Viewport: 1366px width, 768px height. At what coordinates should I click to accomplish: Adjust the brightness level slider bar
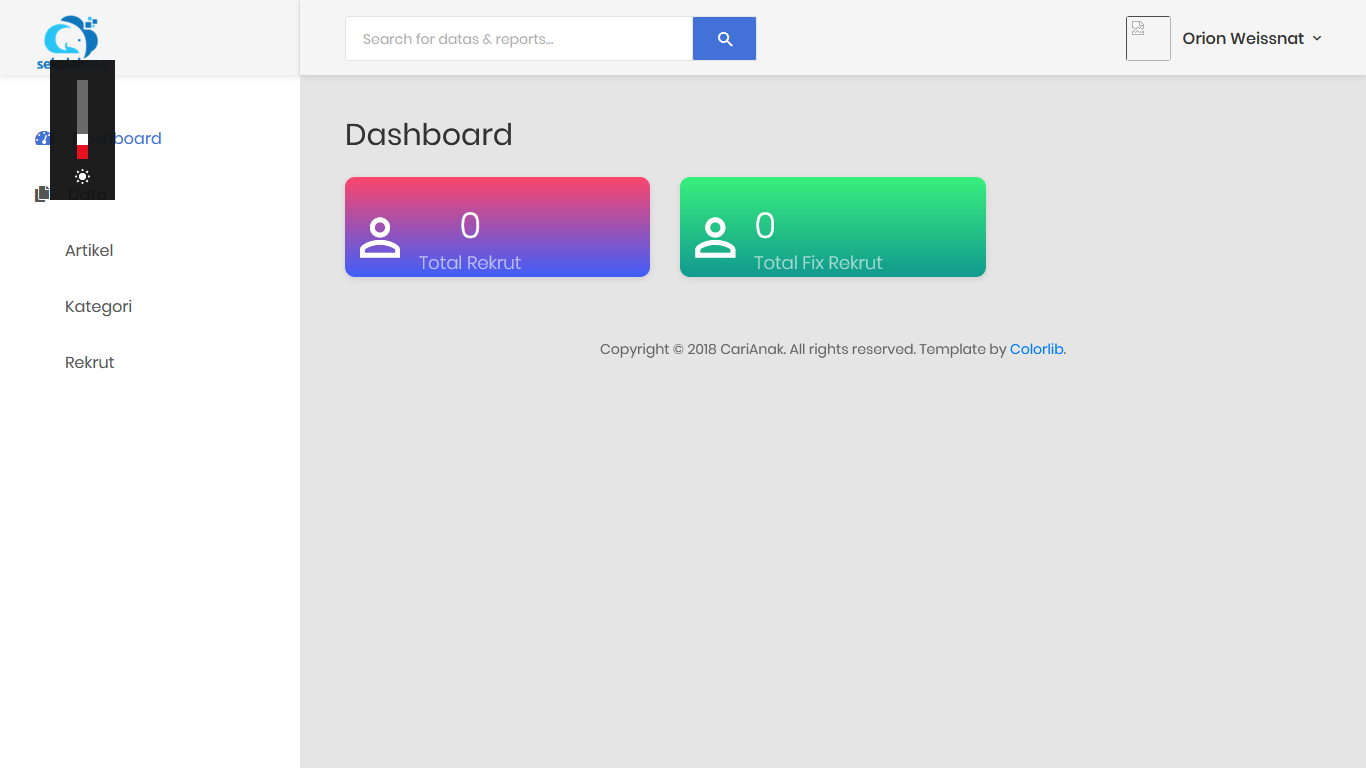point(82,119)
